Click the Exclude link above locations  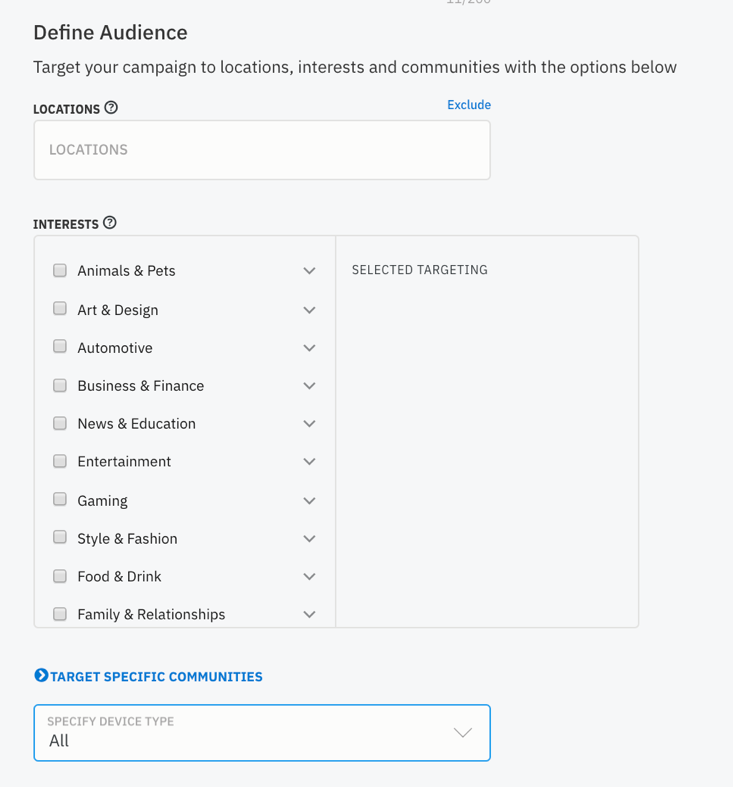point(469,104)
